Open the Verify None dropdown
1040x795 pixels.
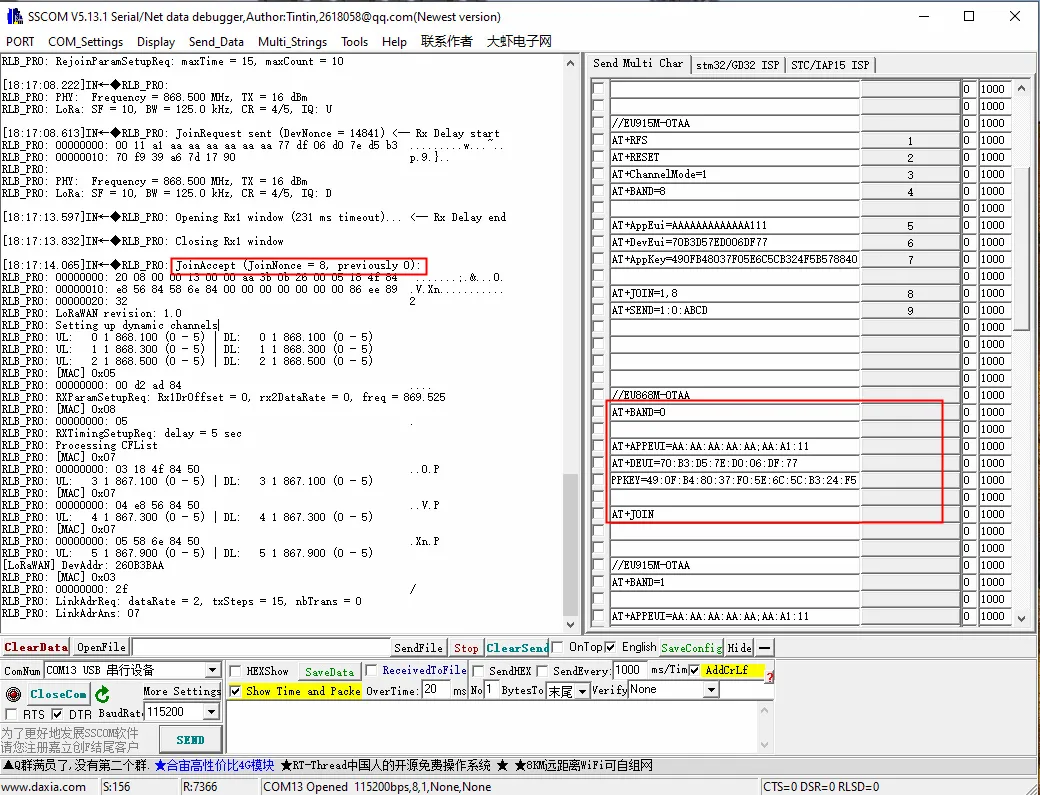[711, 690]
